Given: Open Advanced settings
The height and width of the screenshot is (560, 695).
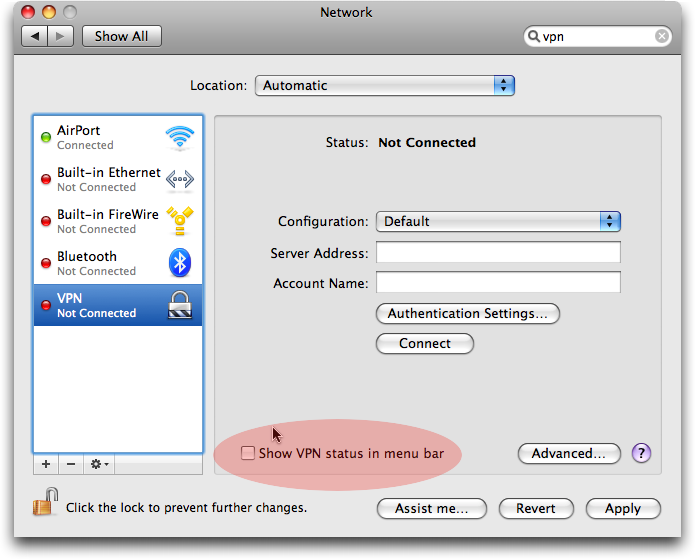Looking at the screenshot, I should [569, 453].
